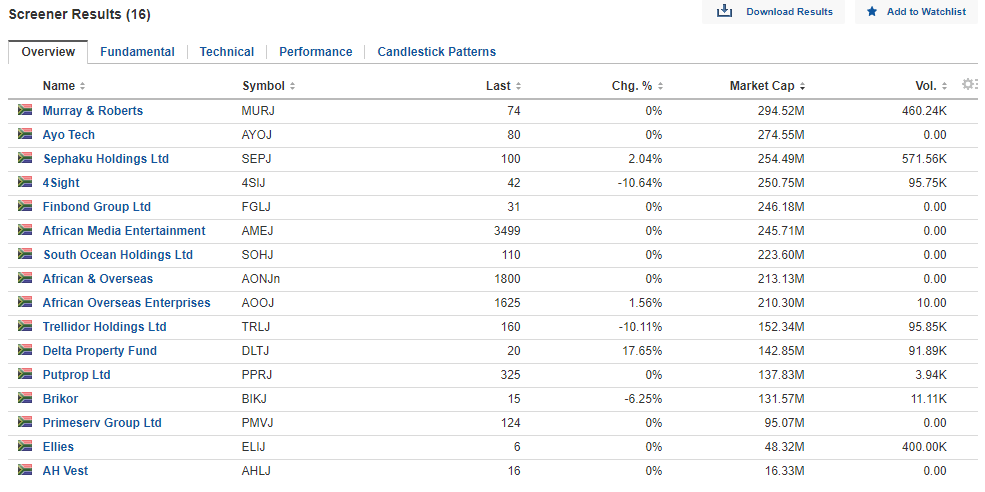Image resolution: width=985 pixels, height=492 pixels.
Task: Click the flag icon next to 4Sight
Action: (x=25, y=182)
